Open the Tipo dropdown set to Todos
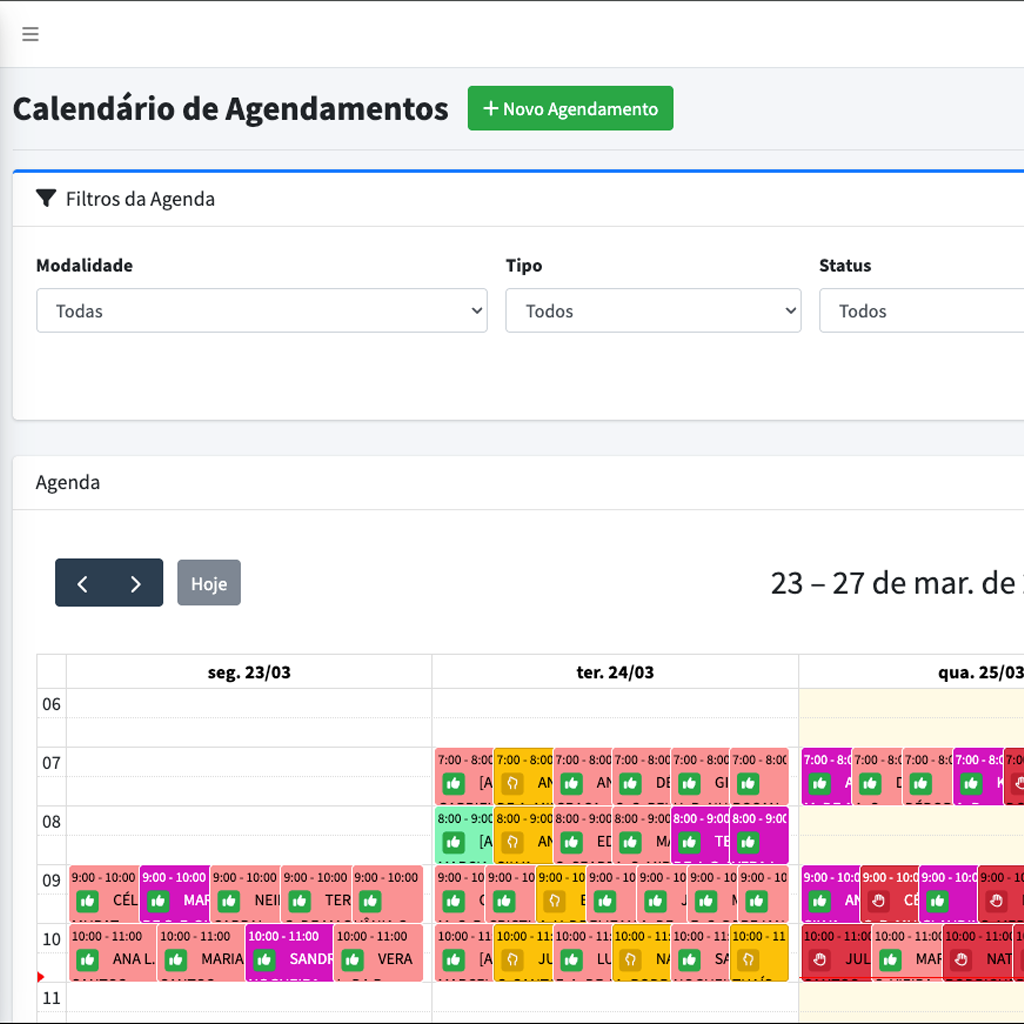 tap(653, 310)
